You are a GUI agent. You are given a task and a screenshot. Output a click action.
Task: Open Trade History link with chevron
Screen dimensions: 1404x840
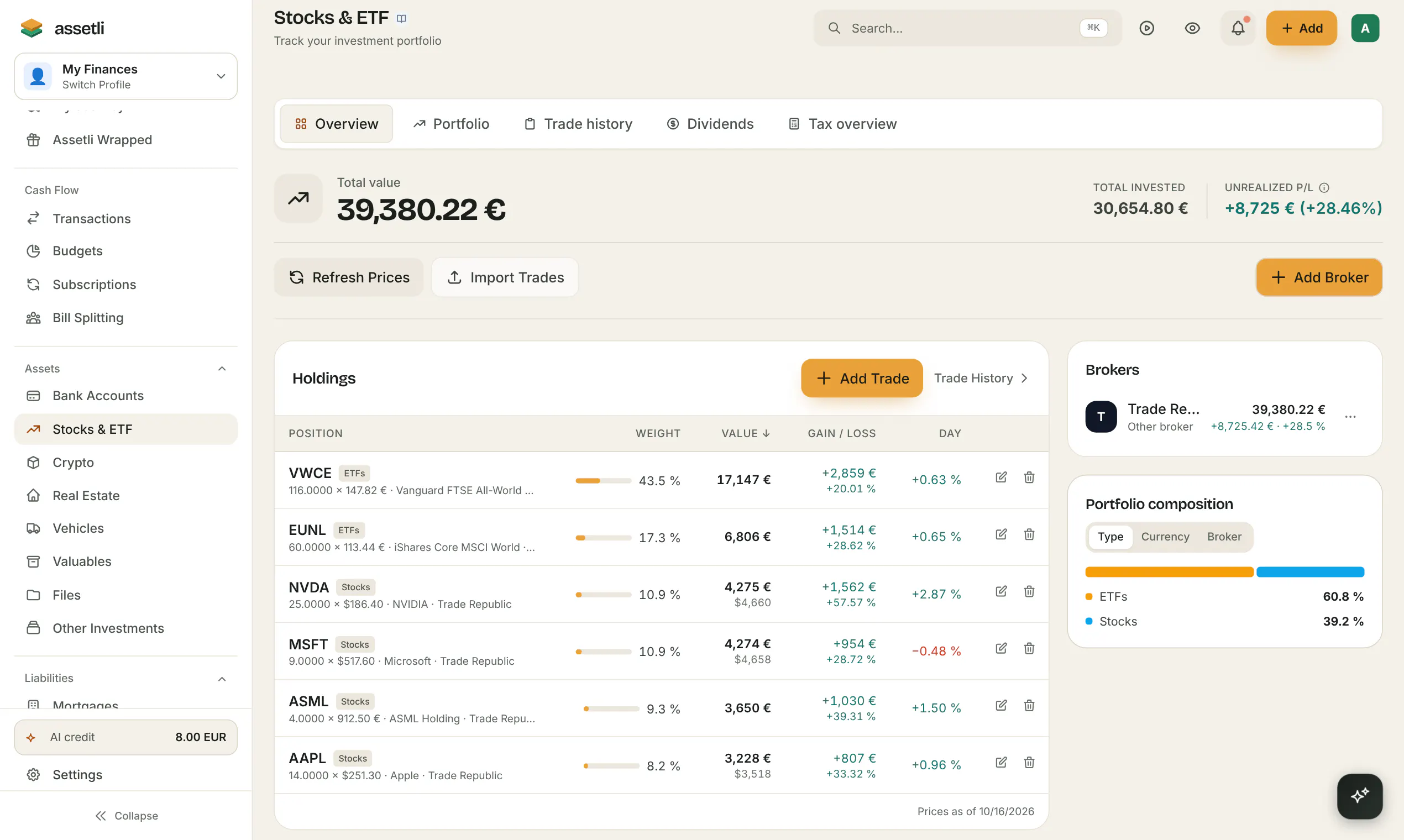point(981,378)
